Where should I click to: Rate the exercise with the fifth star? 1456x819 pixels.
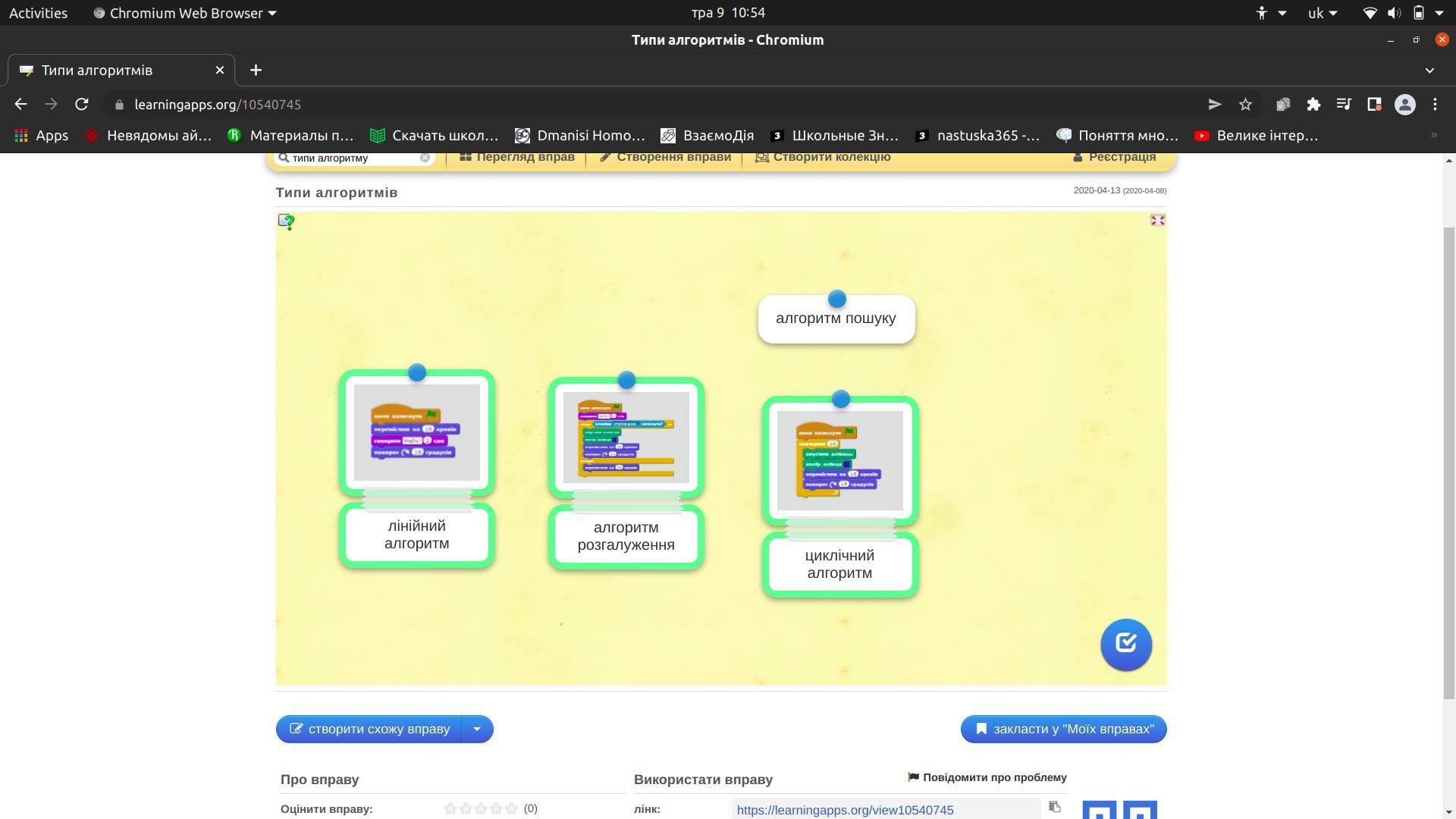point(511,808)
